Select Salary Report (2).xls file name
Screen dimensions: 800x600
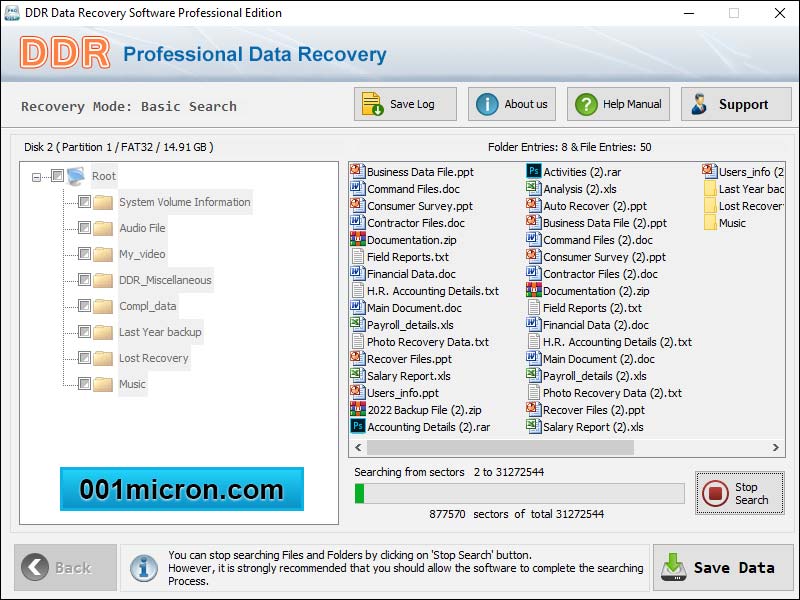593,427
